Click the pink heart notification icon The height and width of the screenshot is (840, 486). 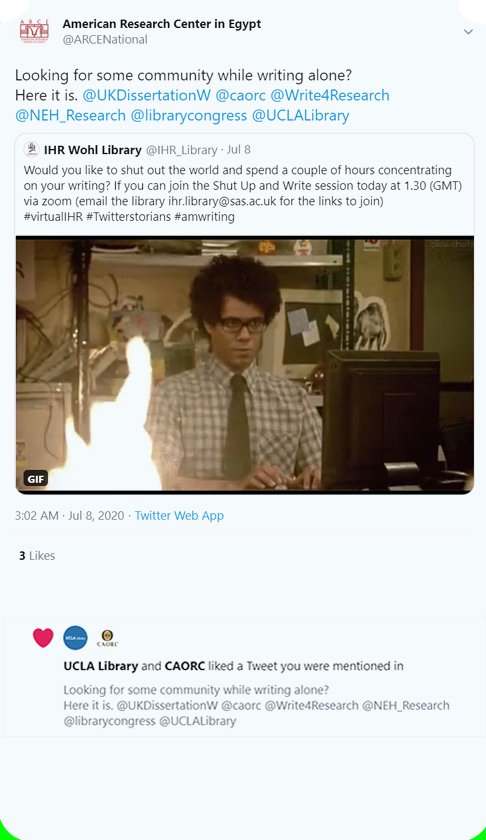pos(43,638)
